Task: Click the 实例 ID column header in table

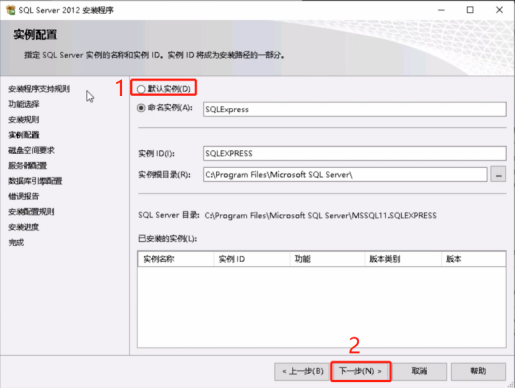Action: pyautogui.click(x=252, y=259)
